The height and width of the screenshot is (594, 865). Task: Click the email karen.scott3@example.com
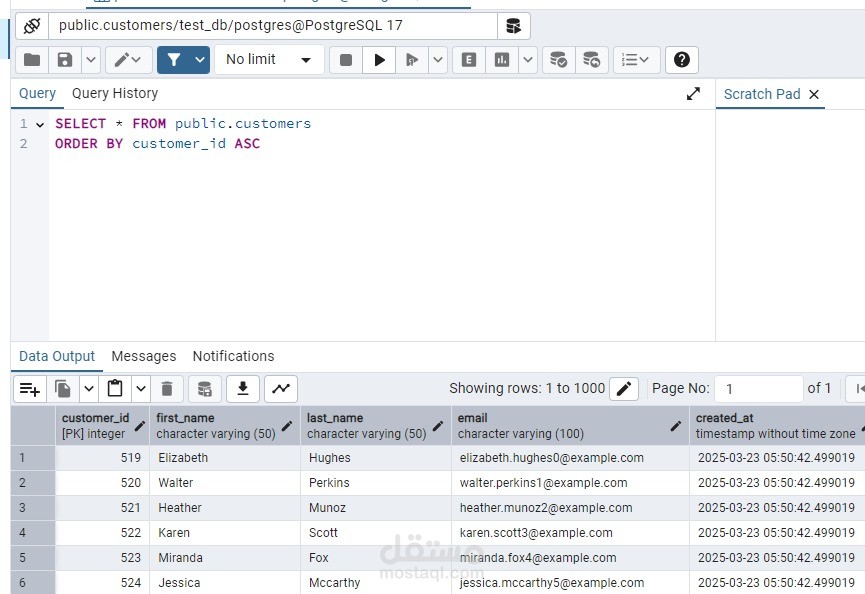[570, 533]
